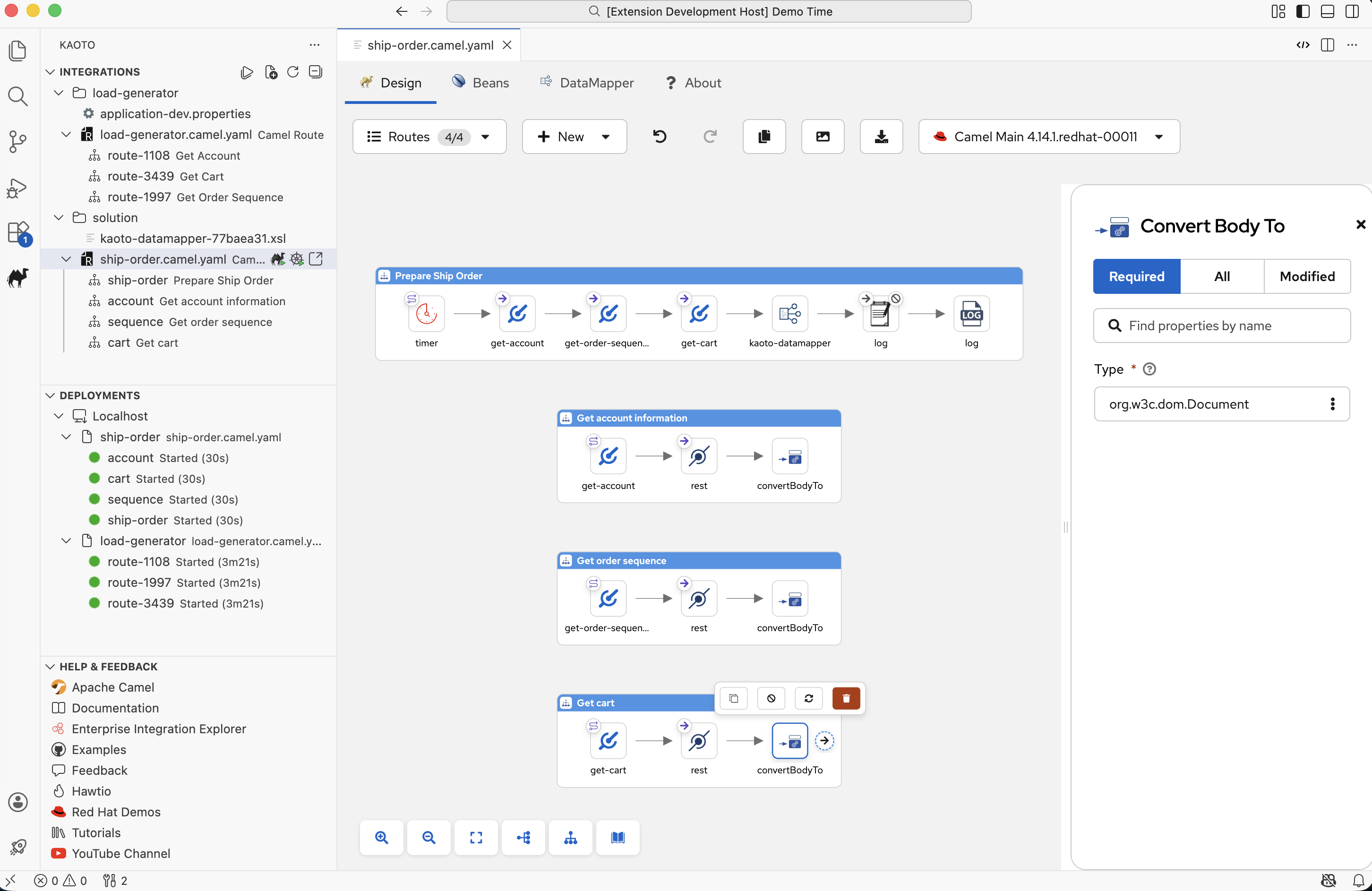Viewport: 1372px width, 891px height.
Task: Open the Search view in activity bar
Action: 18,96
